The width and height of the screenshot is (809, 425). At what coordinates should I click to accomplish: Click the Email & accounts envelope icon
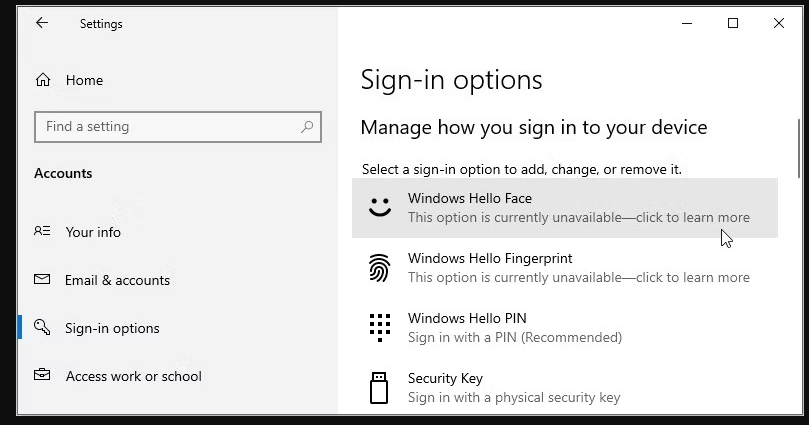click(42, 279)
